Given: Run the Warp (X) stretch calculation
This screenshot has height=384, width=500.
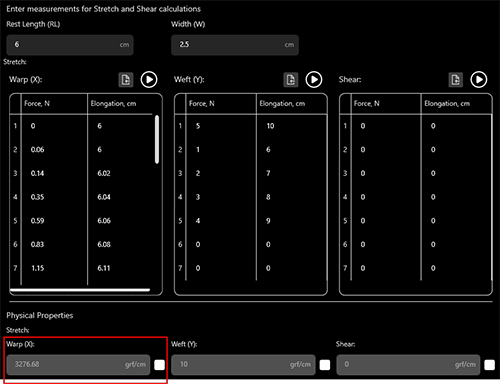Looking at the screenshot, I should [x=149, y=80].
